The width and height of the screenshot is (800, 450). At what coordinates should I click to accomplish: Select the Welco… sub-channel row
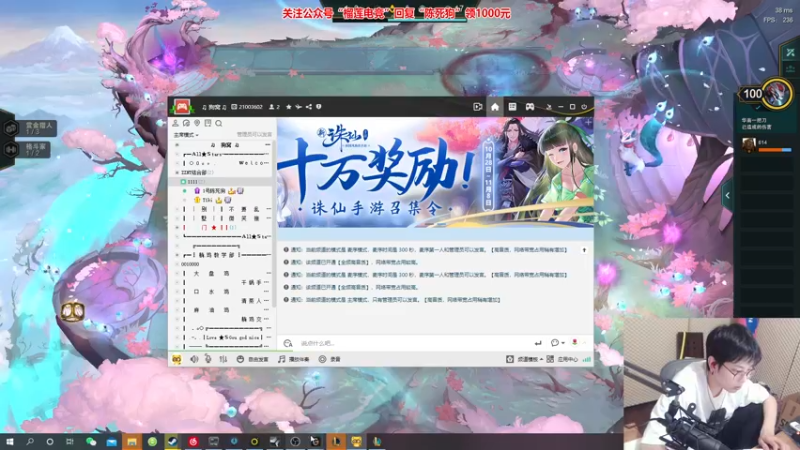click(222, 163)
